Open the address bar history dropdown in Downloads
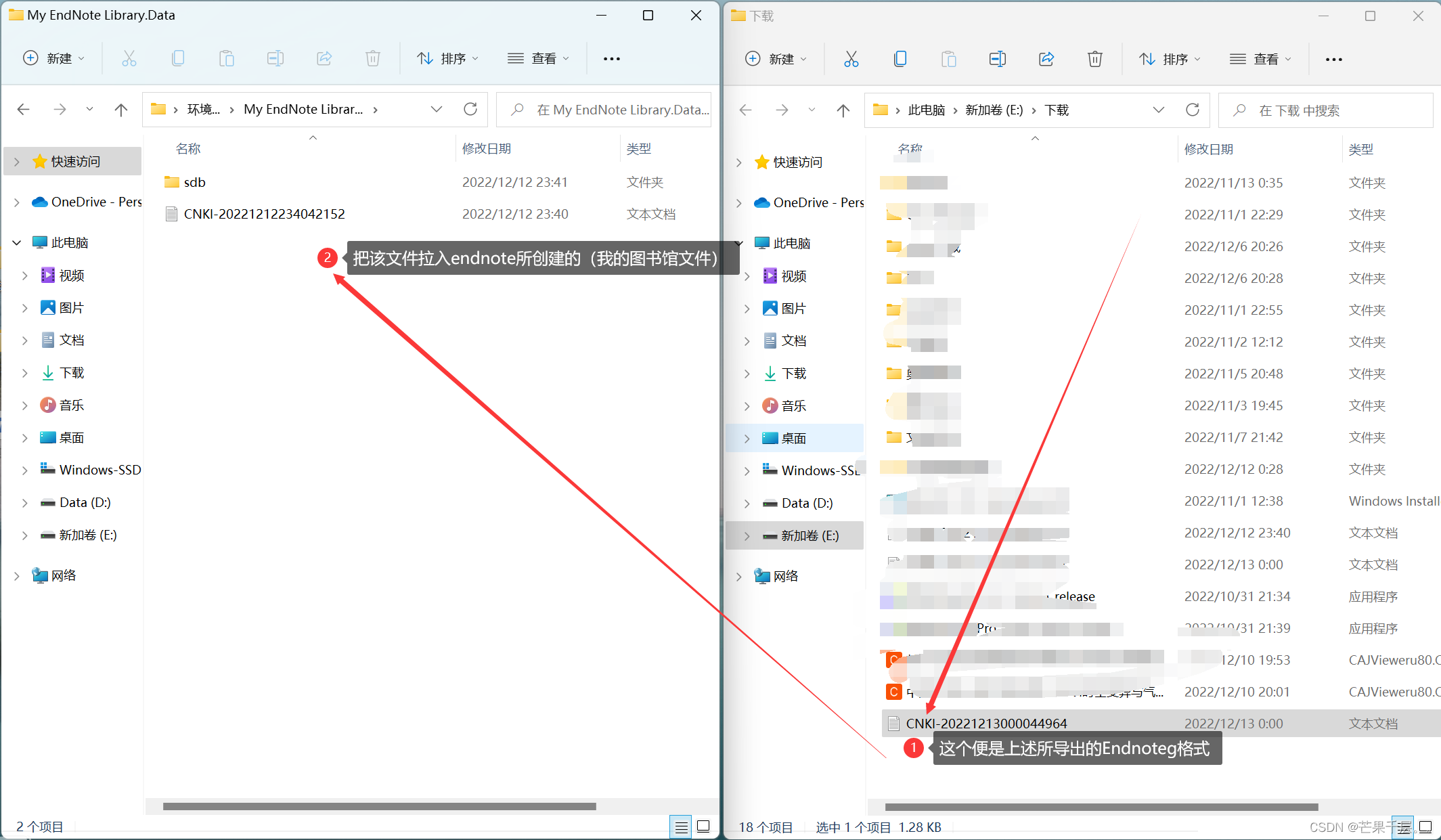1441x840 pixels. (1159, 110)
